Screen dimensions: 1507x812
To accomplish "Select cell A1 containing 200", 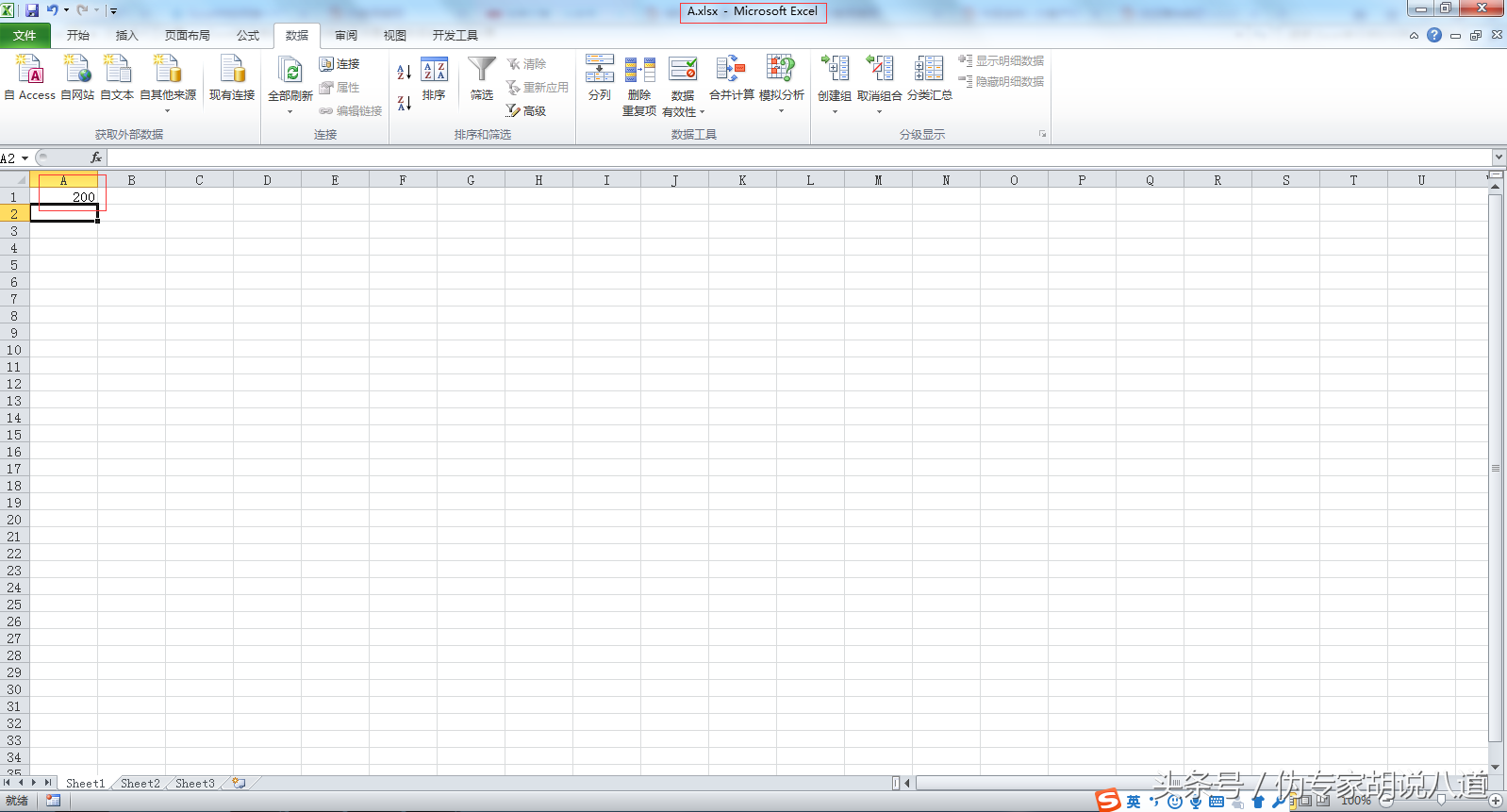I will 64,197.
